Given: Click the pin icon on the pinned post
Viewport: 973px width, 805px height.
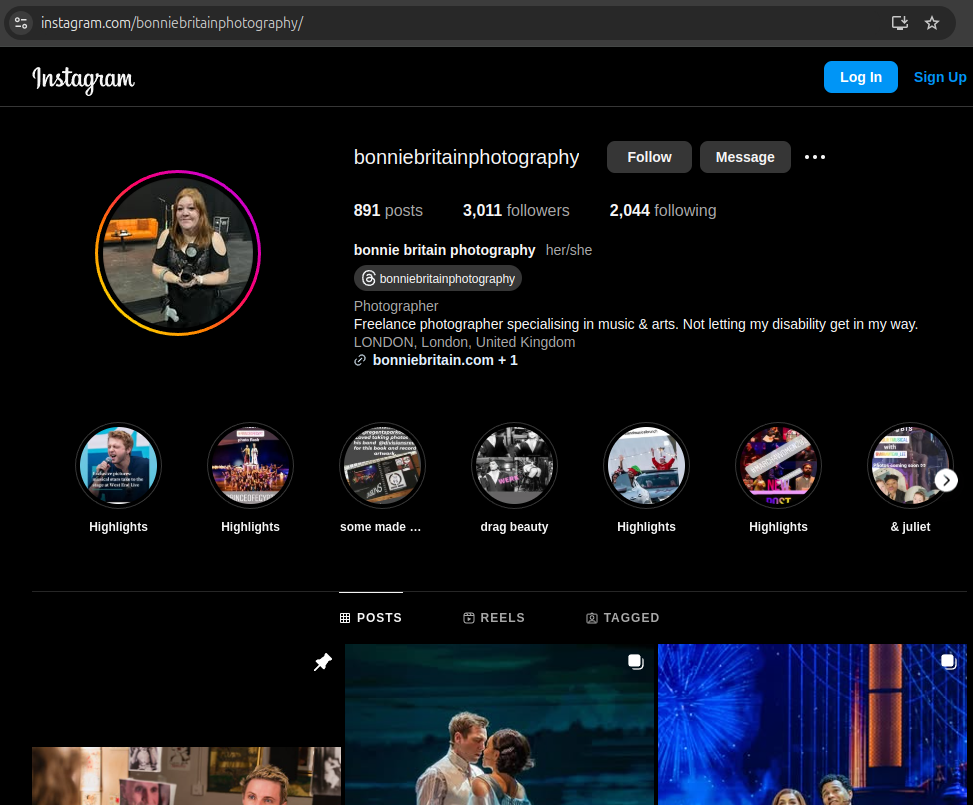Looking at the screenshot, I should pos(322,662).
